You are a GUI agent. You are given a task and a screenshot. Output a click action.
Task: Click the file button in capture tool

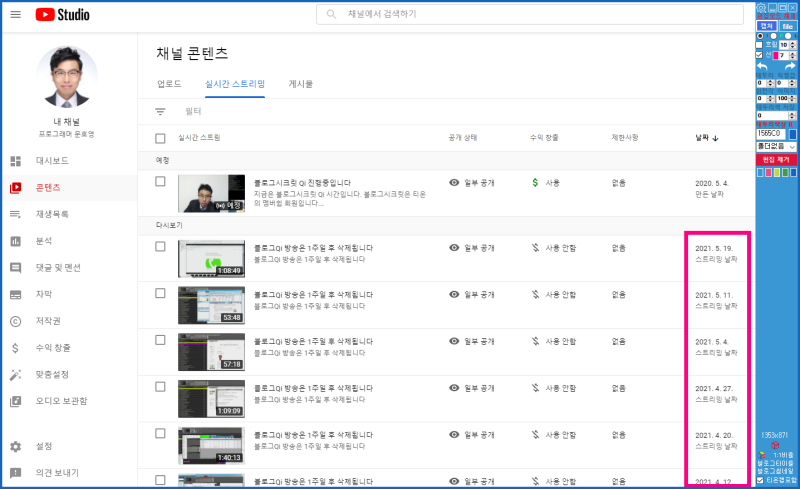click(x=788, y=26)
